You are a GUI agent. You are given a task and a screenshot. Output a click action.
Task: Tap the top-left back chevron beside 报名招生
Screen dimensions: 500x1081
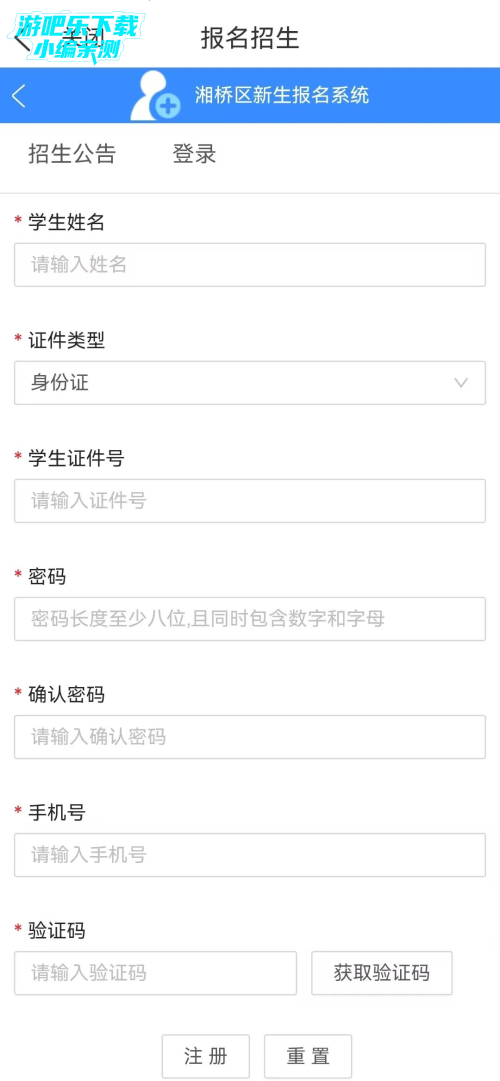(22, 39)
